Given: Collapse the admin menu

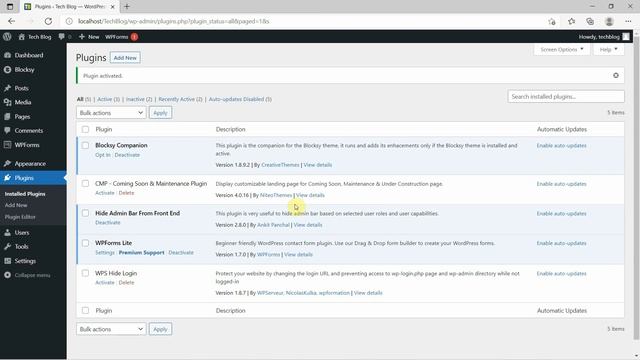Looking at the screenshot, I should click(x=27, y=275).
